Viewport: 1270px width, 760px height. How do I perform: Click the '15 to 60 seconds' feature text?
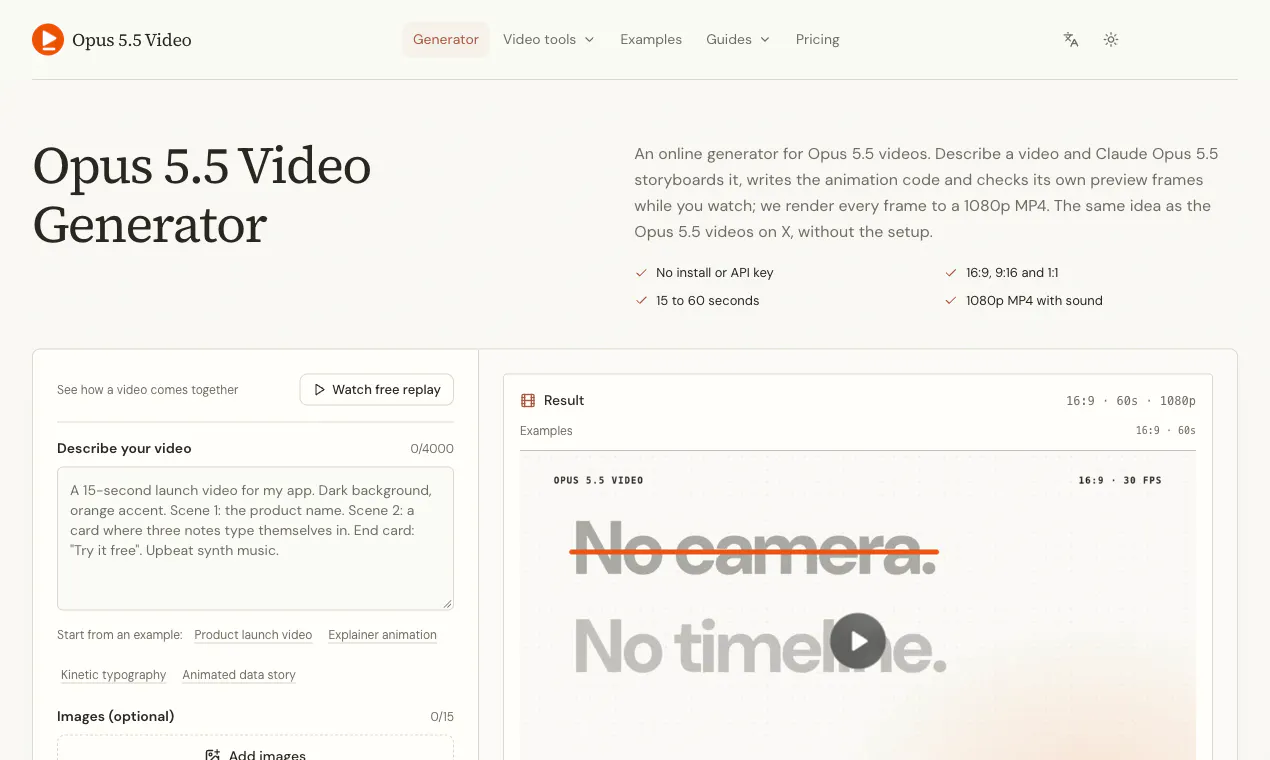[x=708, y=301]
